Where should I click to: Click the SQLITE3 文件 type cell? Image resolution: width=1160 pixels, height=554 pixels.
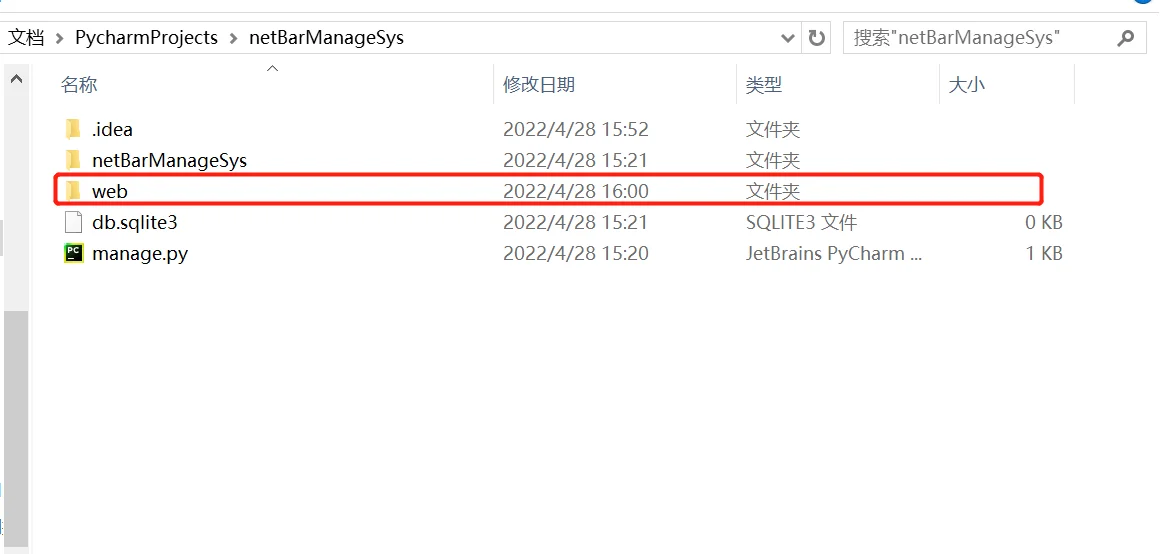point(801,222)
